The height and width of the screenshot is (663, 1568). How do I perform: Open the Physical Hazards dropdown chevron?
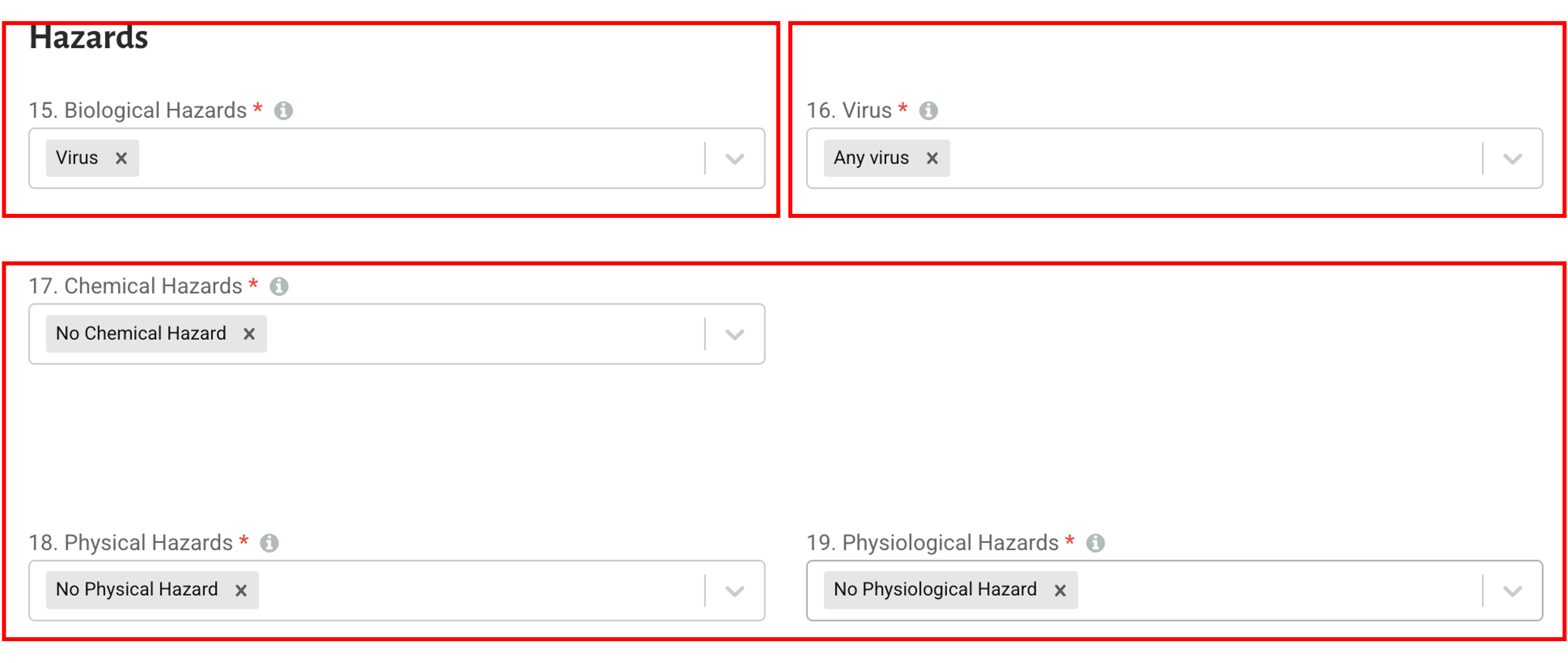[x=735, y=590]
